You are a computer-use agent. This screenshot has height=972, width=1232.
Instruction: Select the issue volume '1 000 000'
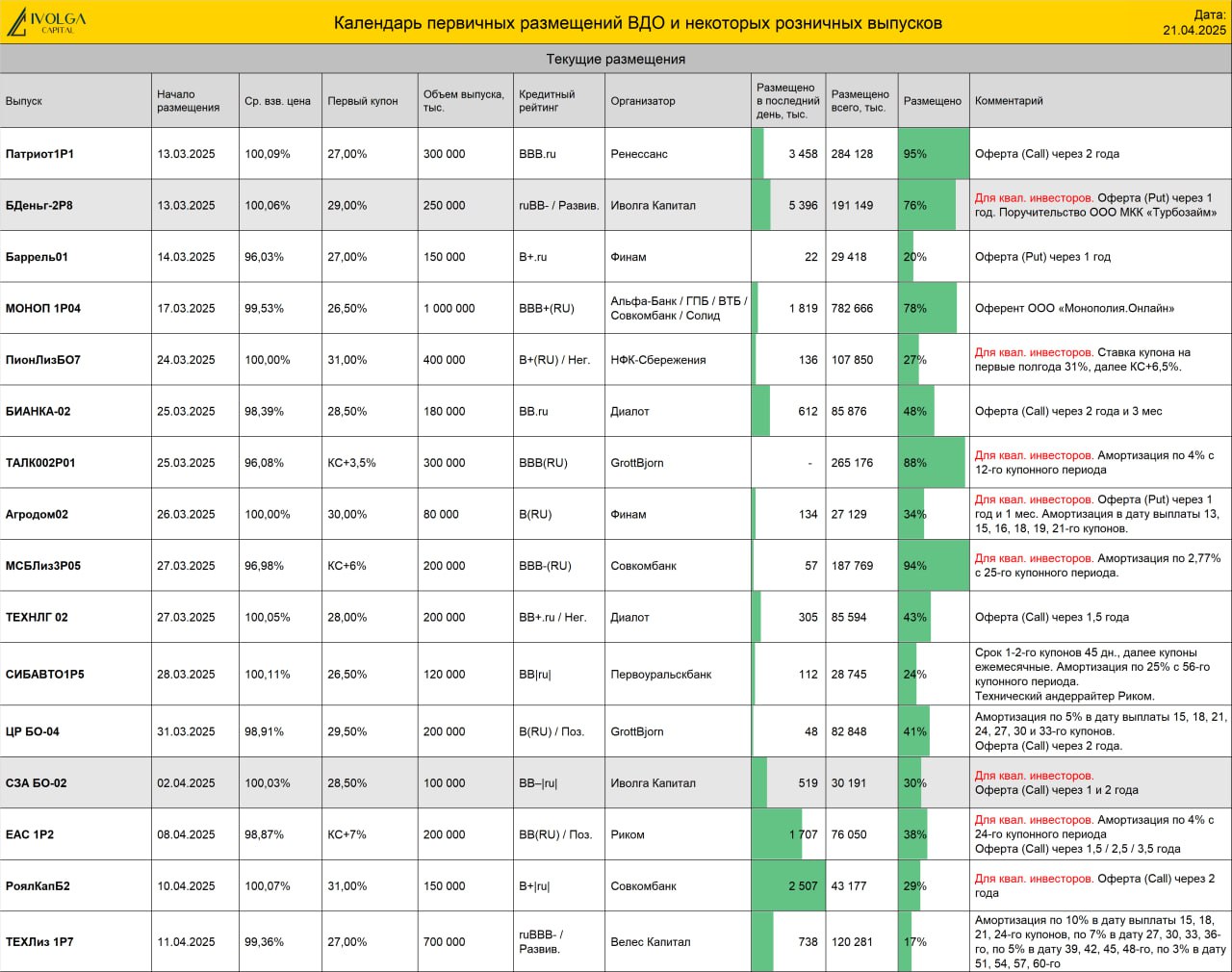point(449,309)
